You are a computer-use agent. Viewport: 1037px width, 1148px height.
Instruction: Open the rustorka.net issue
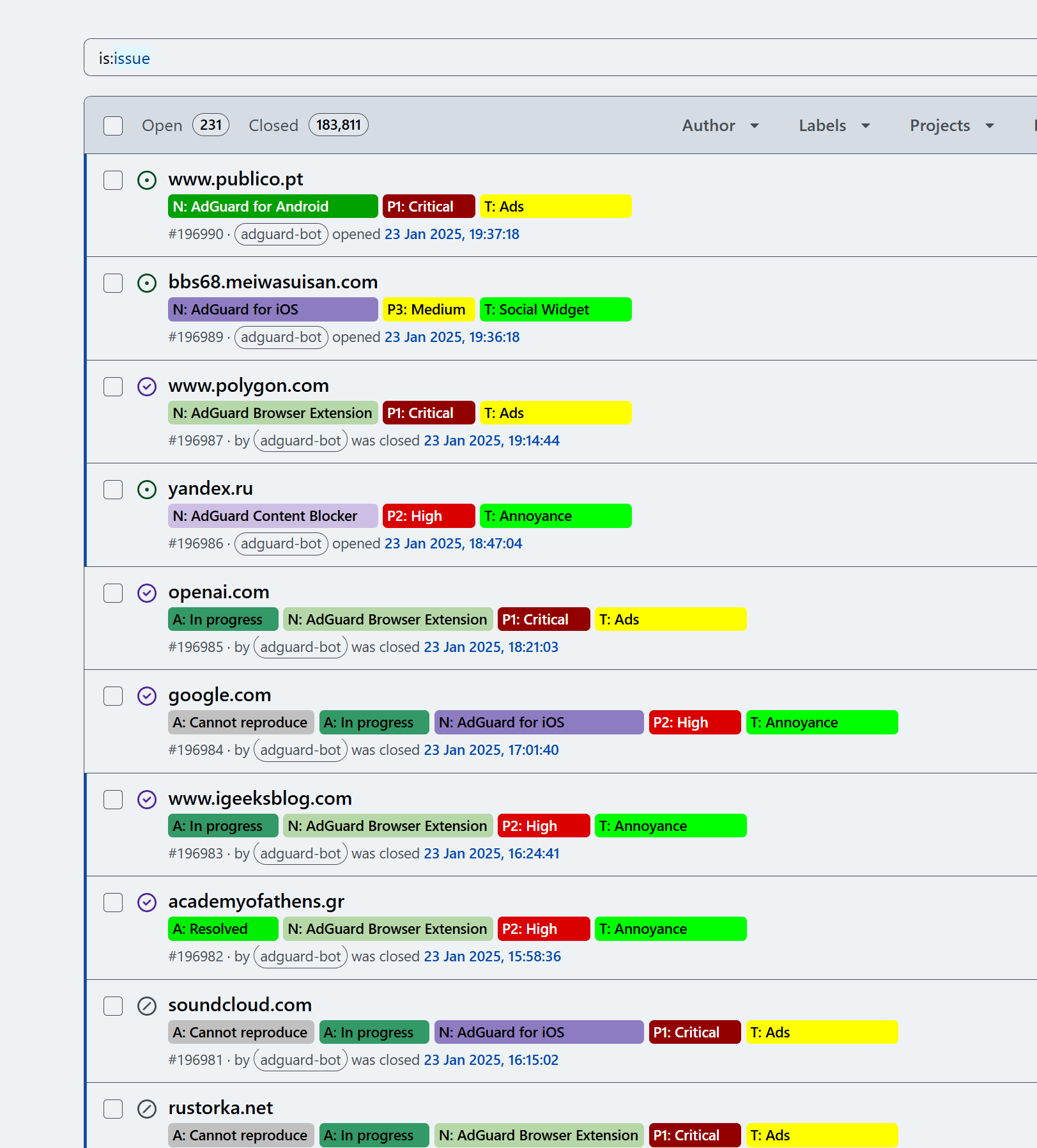[x=220, y=1108]
